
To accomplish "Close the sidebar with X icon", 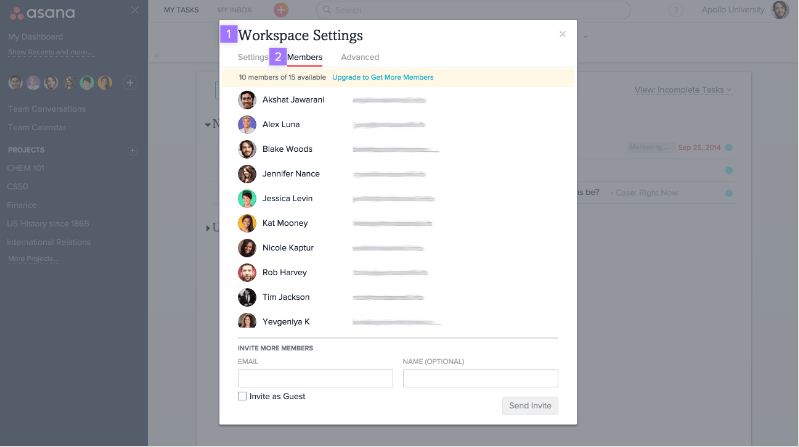I will (x=135, y=10).
